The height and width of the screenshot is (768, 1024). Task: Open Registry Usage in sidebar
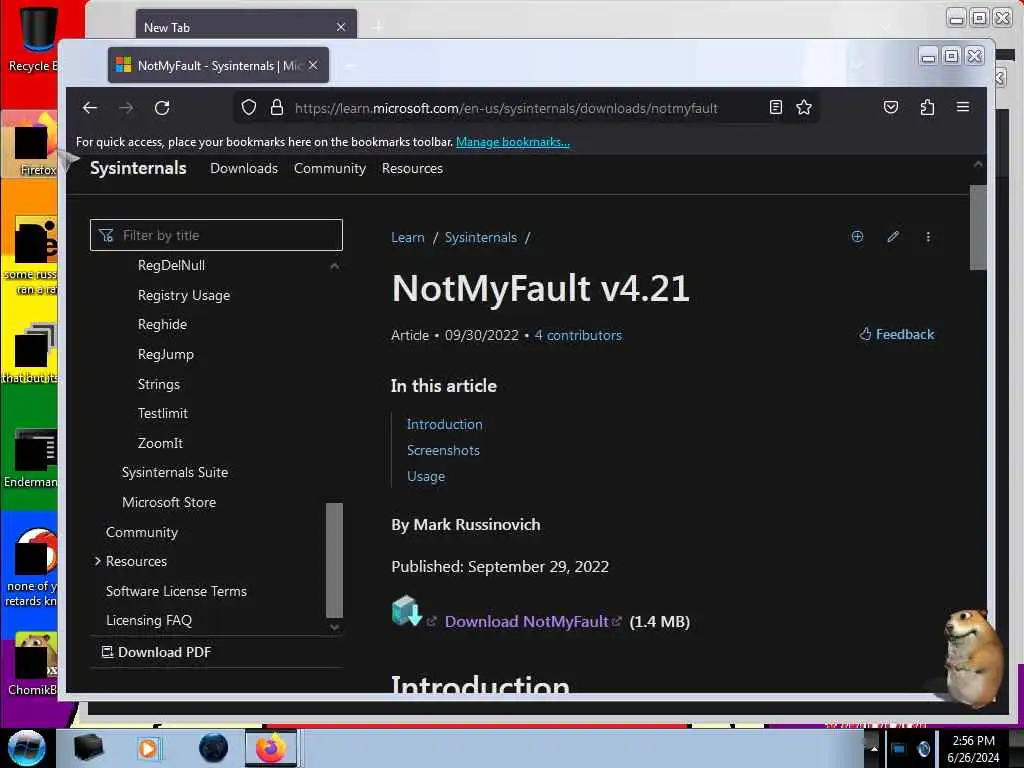(184, 295)
